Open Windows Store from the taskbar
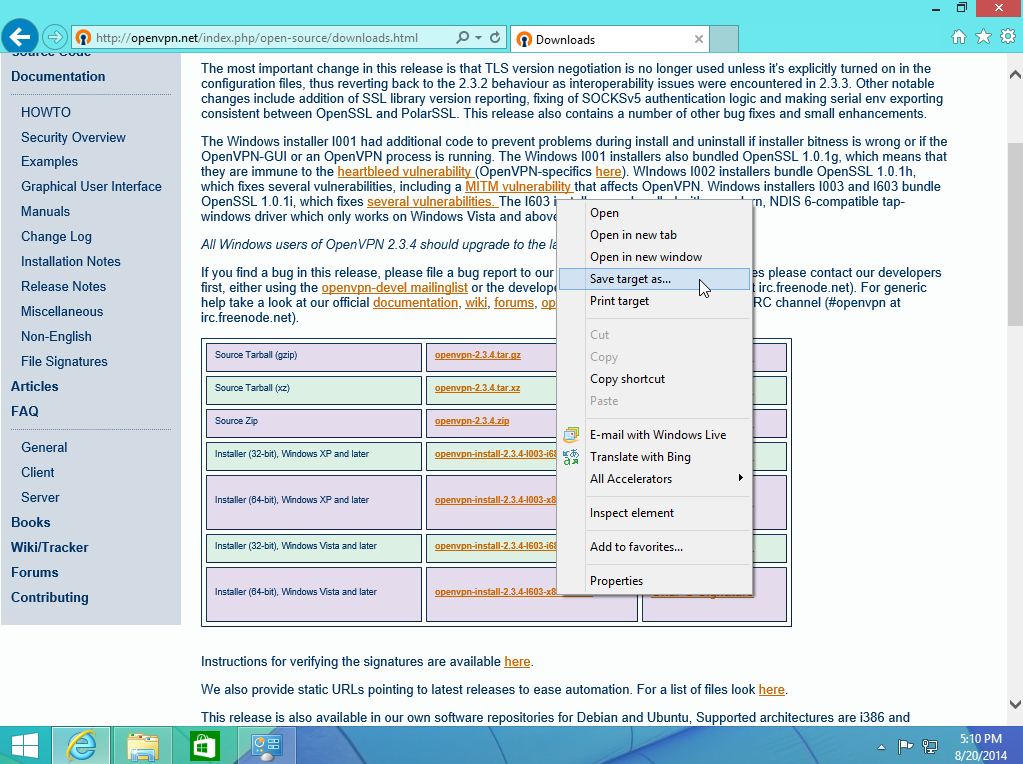This screenshot has width=1023, height=764. 205,745
